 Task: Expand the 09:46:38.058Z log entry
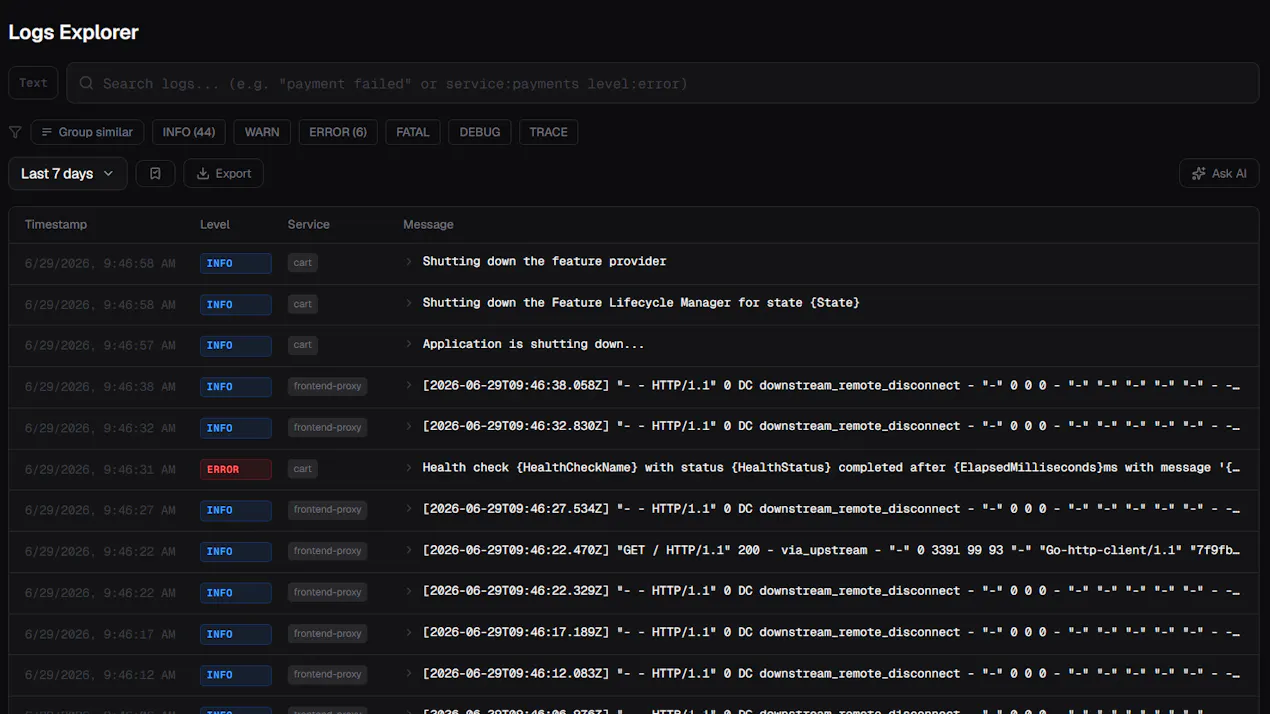coord(409,385)
